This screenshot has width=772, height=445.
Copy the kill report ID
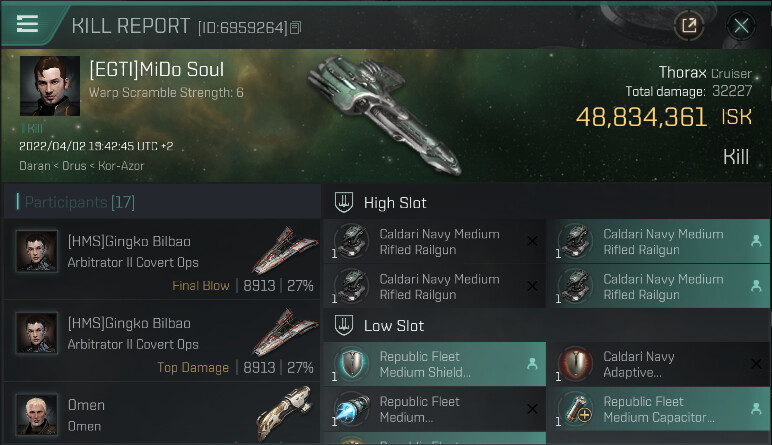[296, 28]
